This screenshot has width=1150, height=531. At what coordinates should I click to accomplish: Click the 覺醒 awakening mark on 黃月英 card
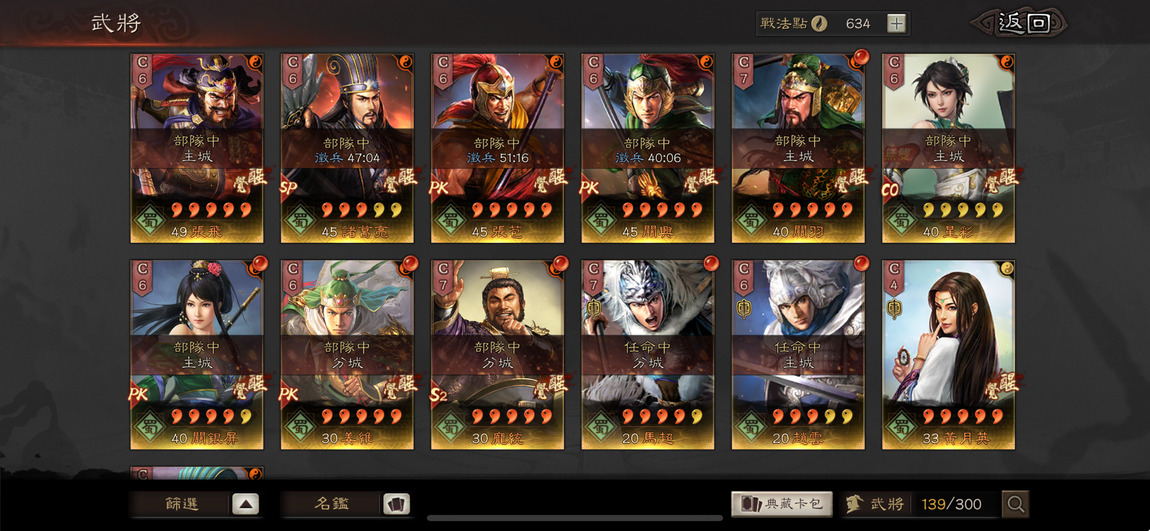(x=1003, y=384)
